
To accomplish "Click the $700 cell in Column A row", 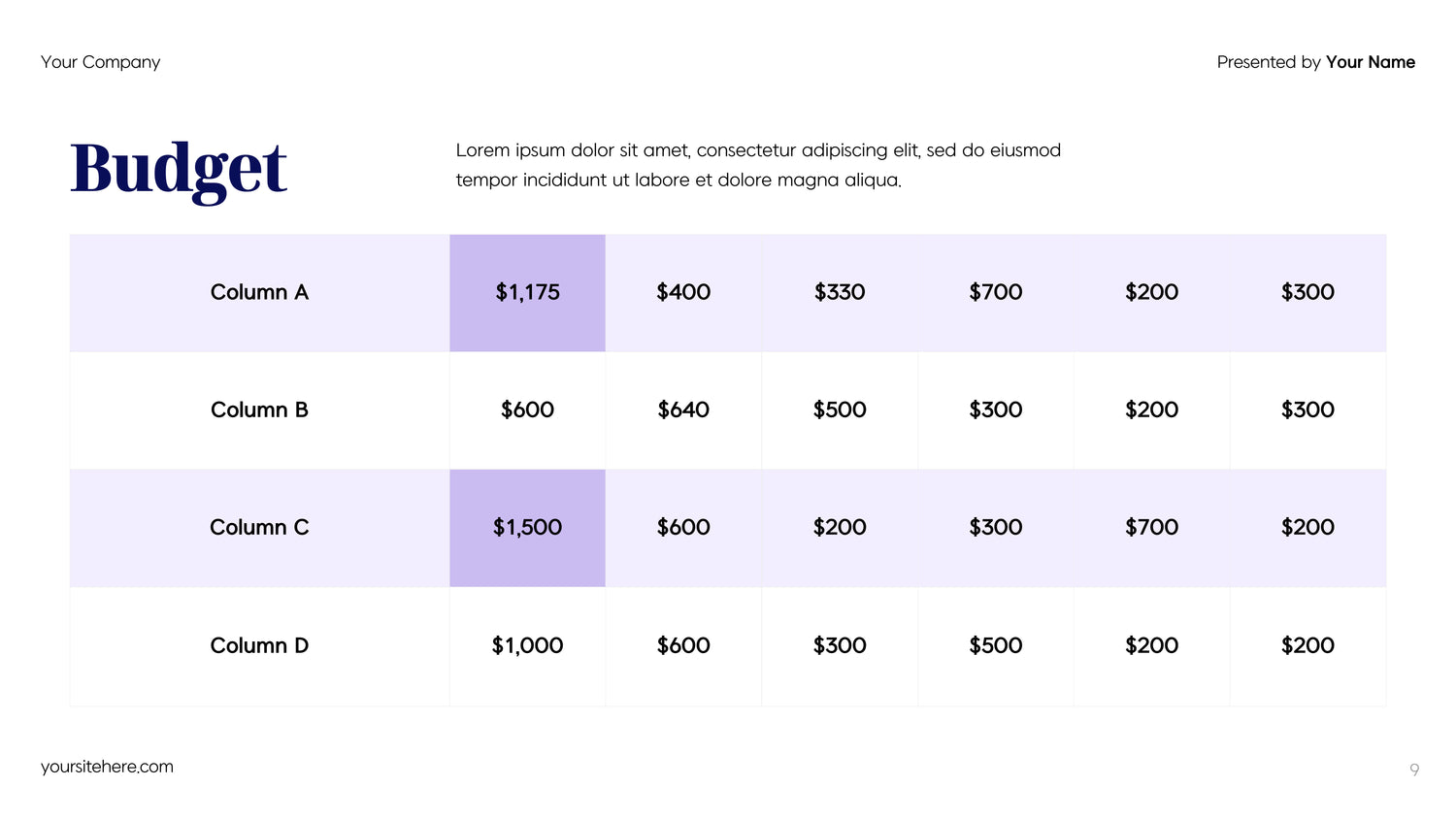I will pyautogui.click(x=996, y=292).
